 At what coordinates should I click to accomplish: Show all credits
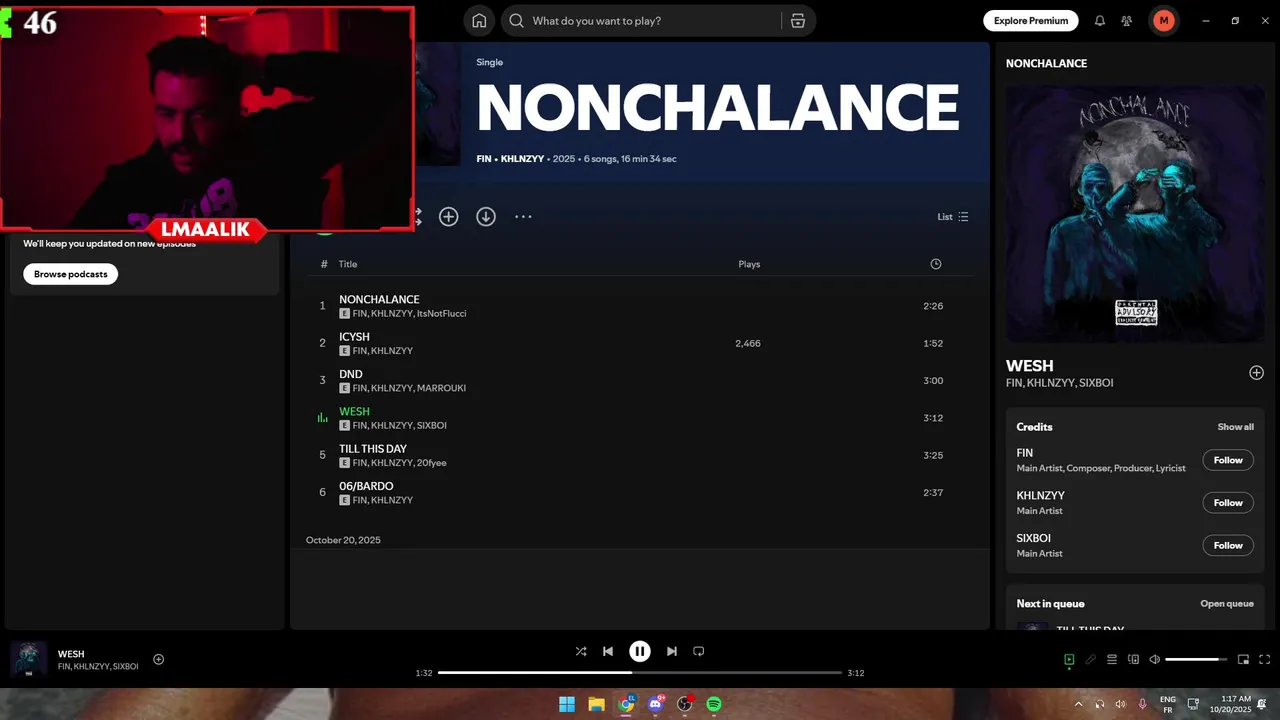point(1235,427)
